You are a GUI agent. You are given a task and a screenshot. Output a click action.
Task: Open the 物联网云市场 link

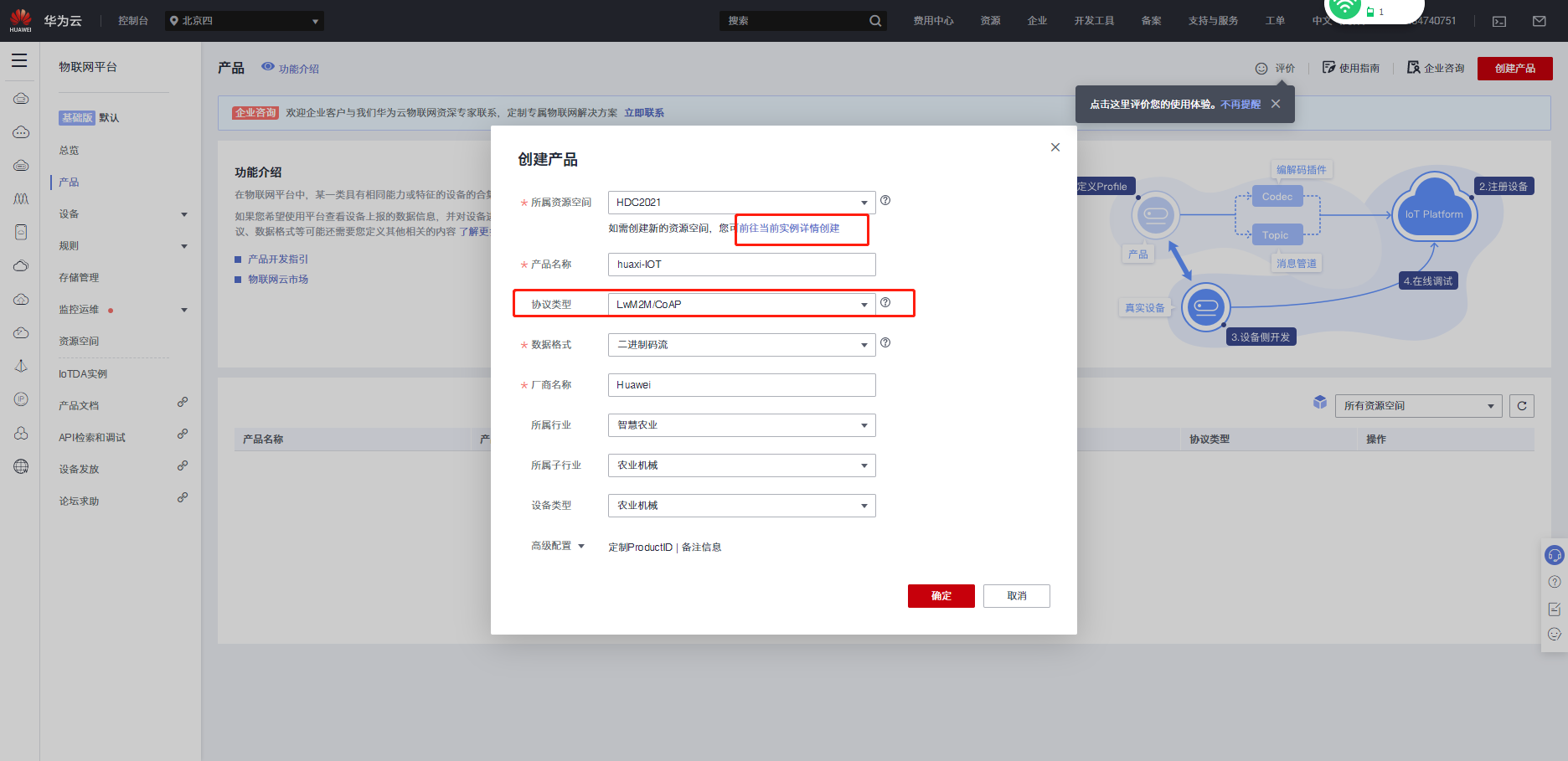pyautogui.click(x=278, y=280)
